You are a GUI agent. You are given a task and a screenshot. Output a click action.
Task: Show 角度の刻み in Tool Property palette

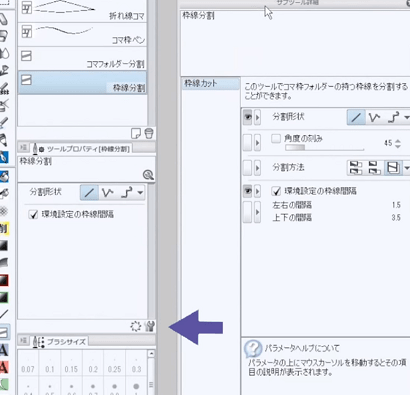[x=247, y=143]
